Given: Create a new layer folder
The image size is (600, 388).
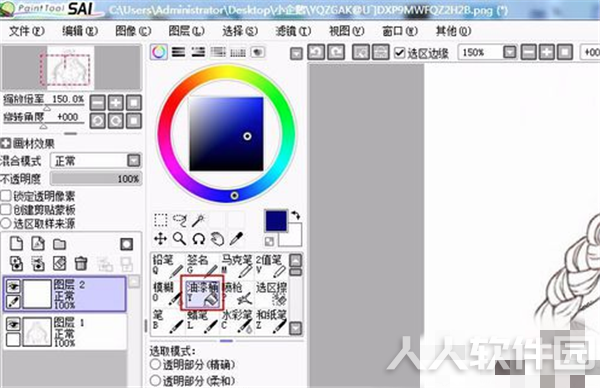Looking at the screenshot, I should (59, 244).
